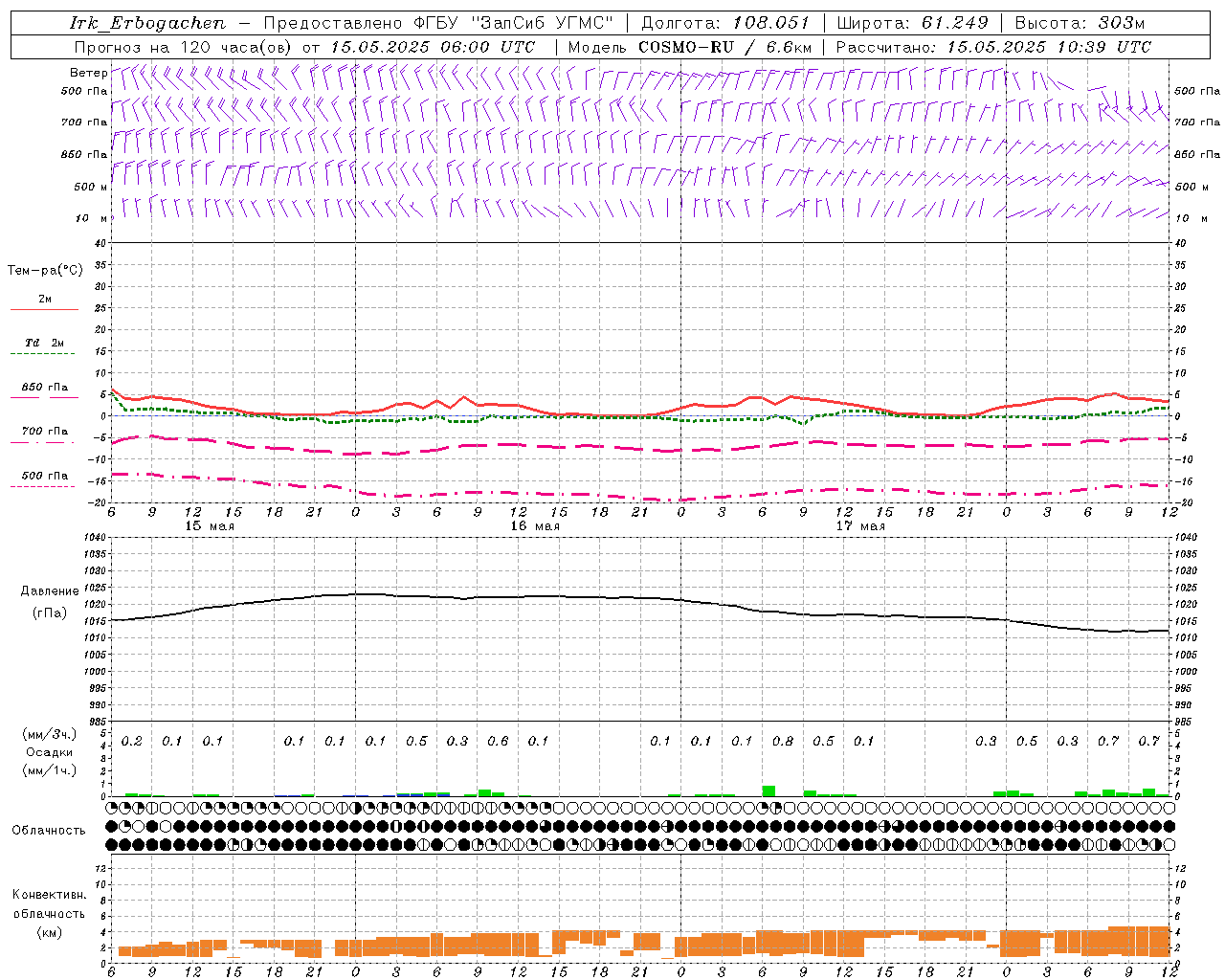Click the Осадки precipitation label

coord(50,752)
